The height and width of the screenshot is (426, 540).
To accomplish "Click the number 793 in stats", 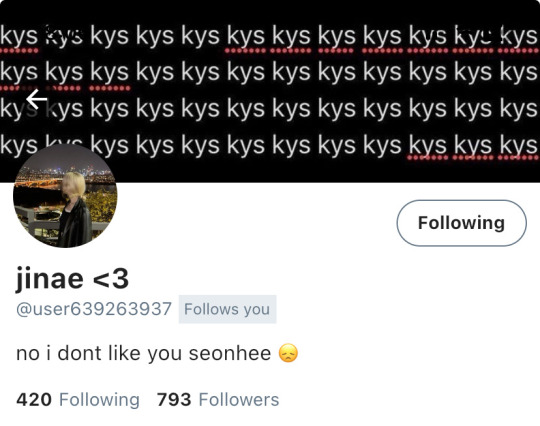I will point(174,400).
